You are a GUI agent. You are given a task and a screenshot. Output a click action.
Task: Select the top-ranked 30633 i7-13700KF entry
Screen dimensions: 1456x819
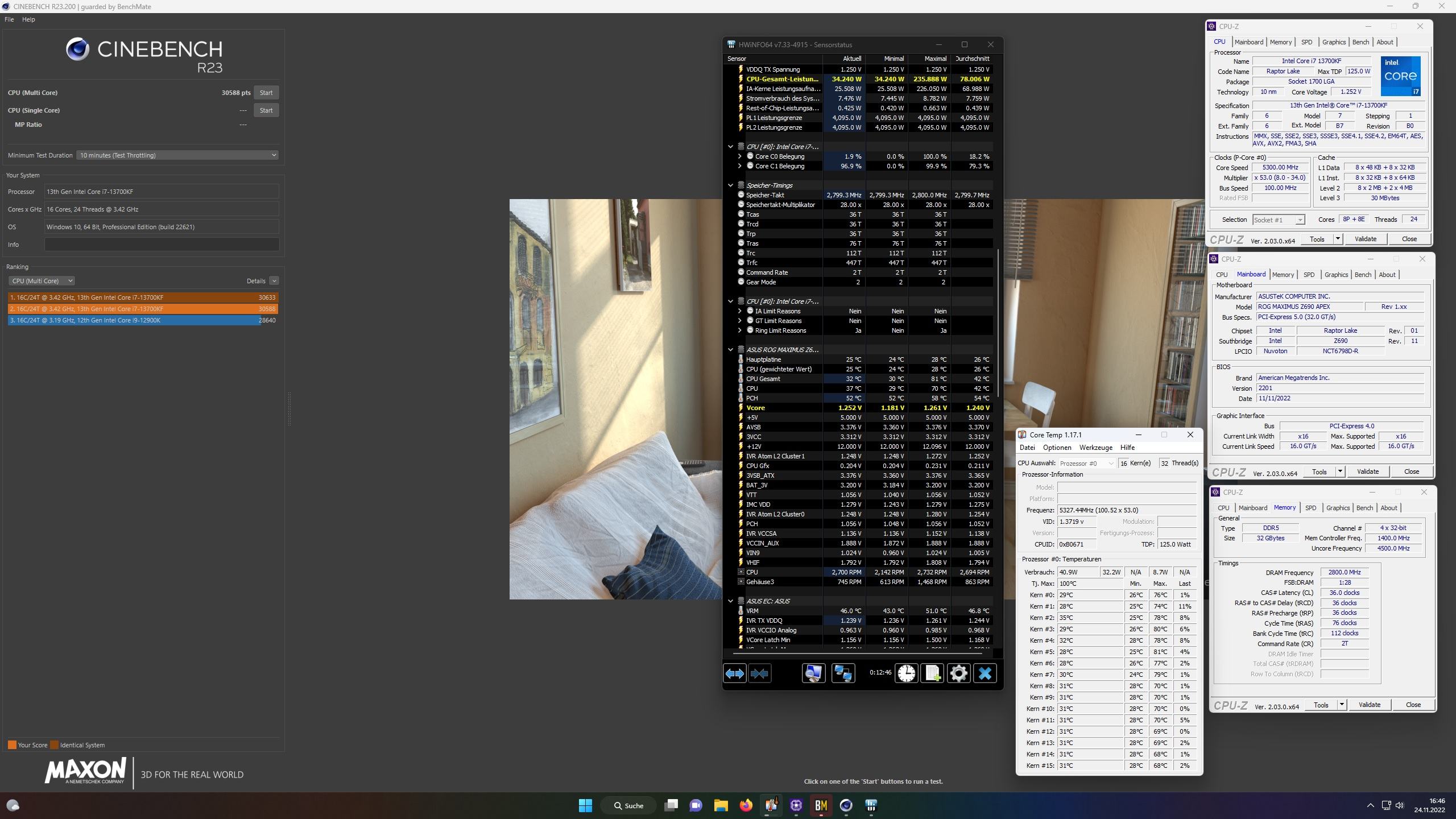(143, 297)
